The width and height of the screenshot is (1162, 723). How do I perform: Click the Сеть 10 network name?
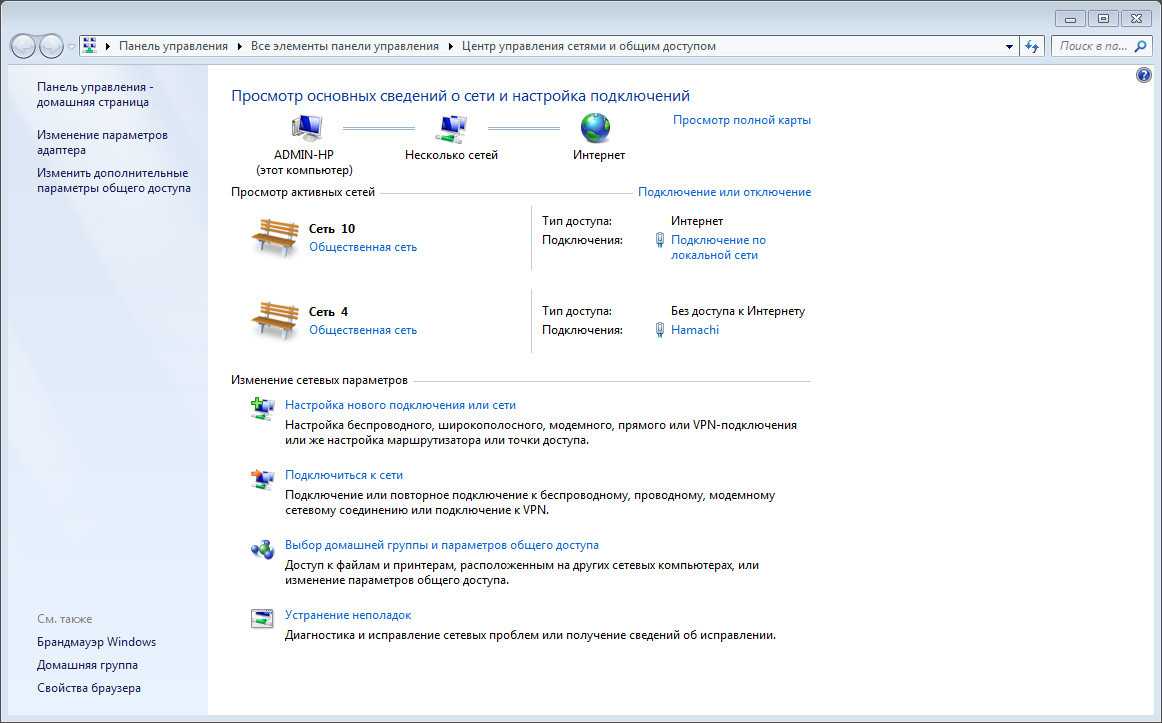pyautogui.click(x=332, y=229)
